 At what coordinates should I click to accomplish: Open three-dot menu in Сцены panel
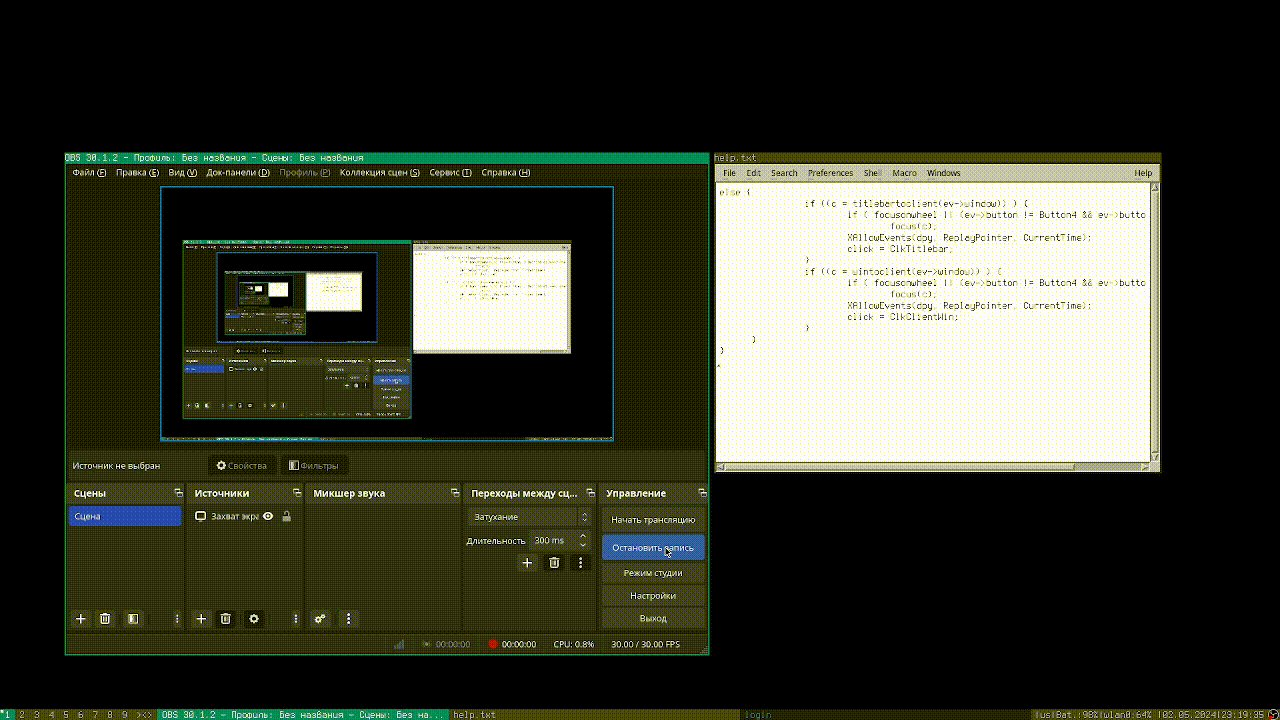[x=177, y=619]
